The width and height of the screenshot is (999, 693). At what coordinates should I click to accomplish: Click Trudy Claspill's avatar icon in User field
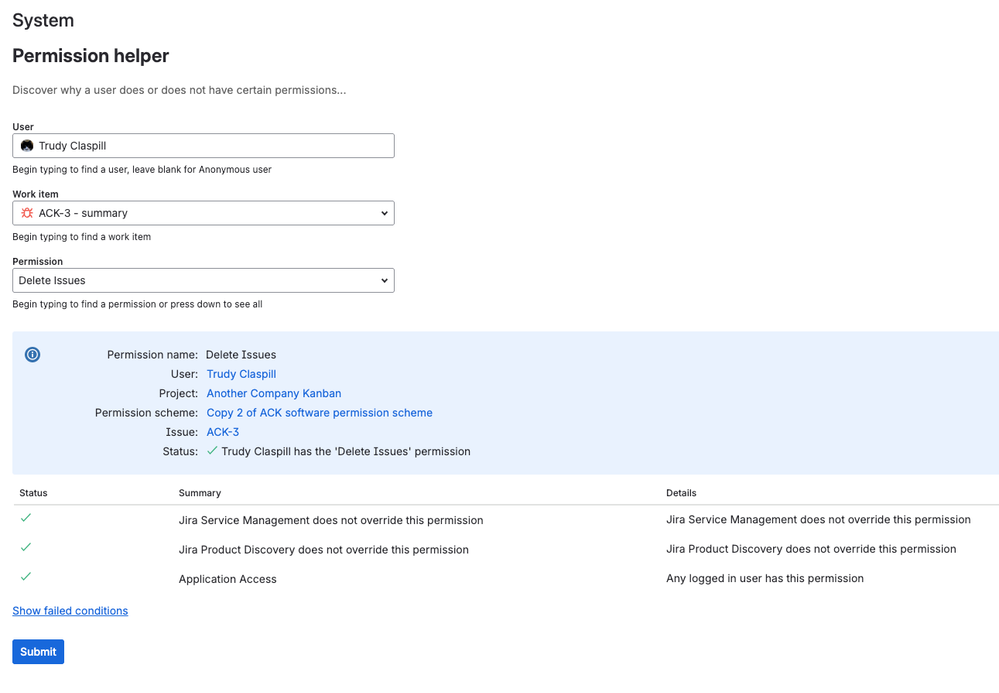27,146
